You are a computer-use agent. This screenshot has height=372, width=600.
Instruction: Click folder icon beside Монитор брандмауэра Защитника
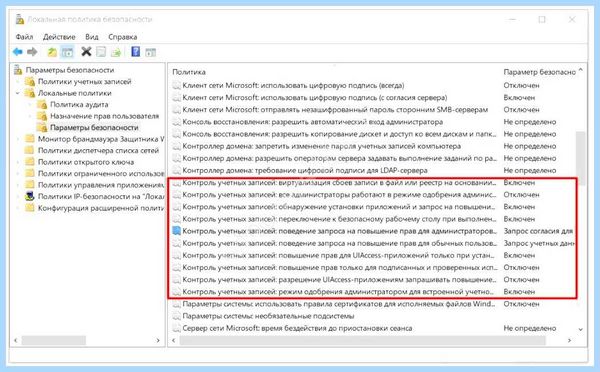tap(30, 139)
